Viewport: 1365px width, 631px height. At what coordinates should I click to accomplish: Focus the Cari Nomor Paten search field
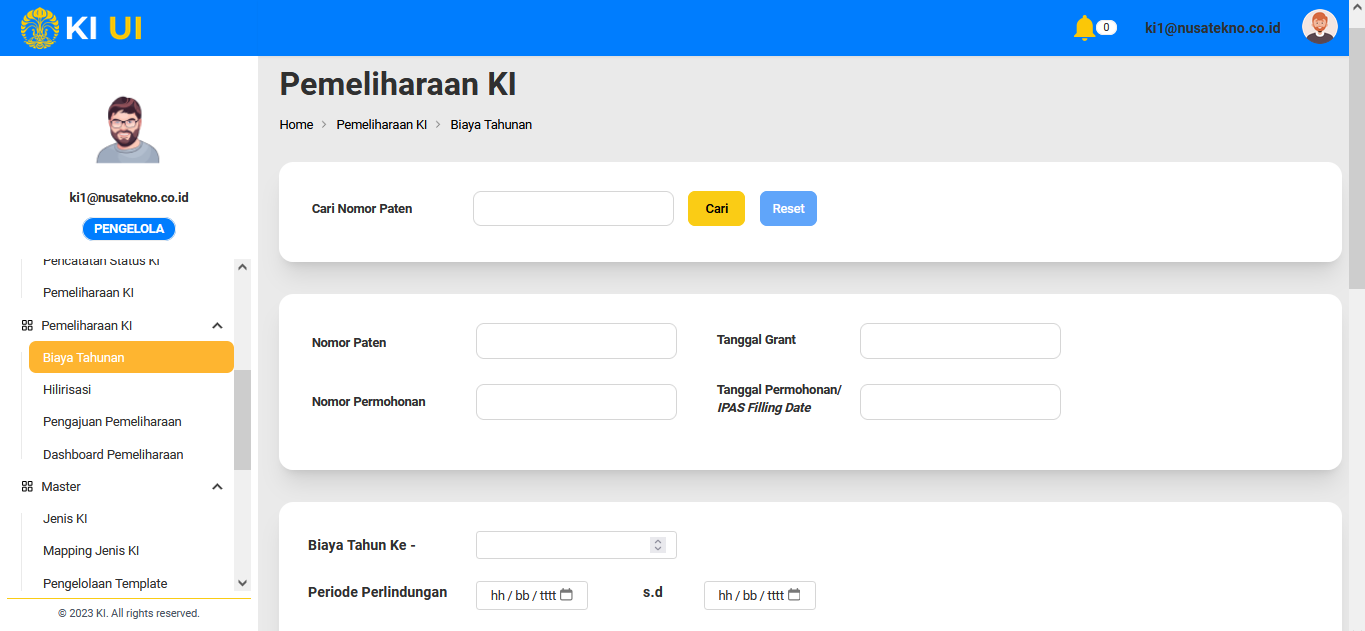tap(573, 209)
